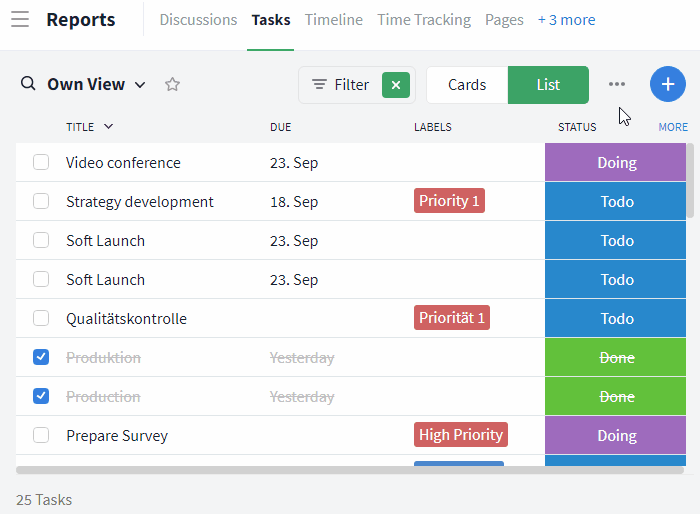Open the Qualitätskontrolle task
This screenshot has width=700, height=514.
[x=126, y=318]
